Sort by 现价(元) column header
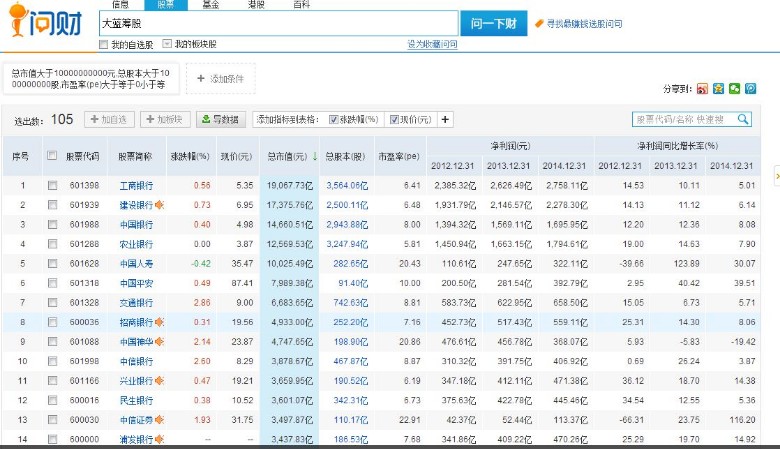 coord(237,156)
